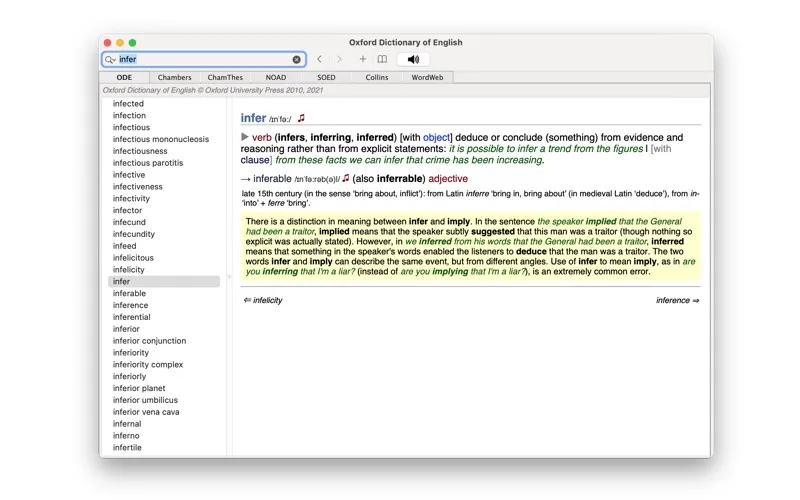Viewport: 800px width, 500px height.
Task: Open the search magnifier options dropdown
Action: click(110, 60)
